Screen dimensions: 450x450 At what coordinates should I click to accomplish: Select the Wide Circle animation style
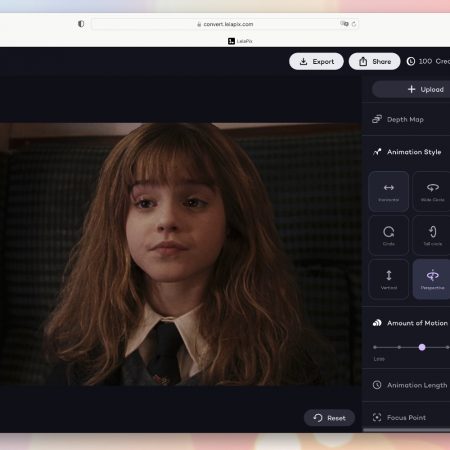coord(432,191)
